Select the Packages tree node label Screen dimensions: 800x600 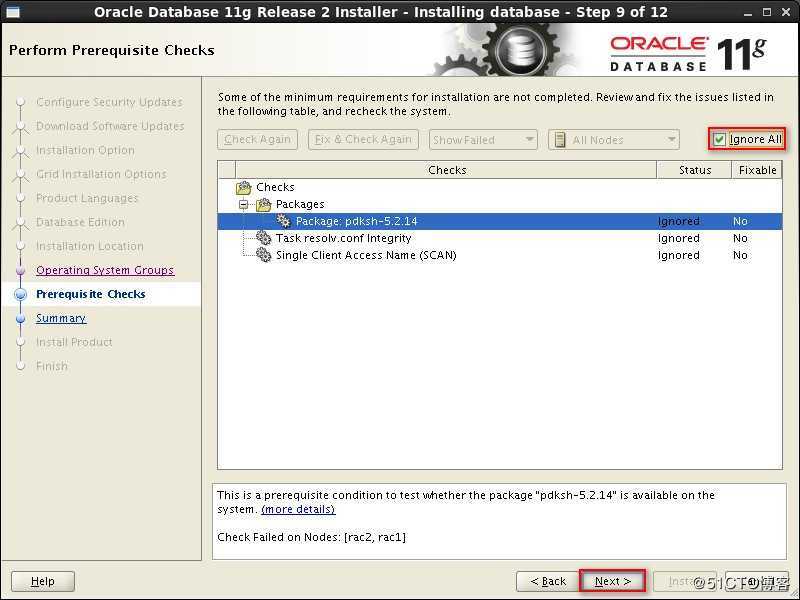[x=300, y=204]
